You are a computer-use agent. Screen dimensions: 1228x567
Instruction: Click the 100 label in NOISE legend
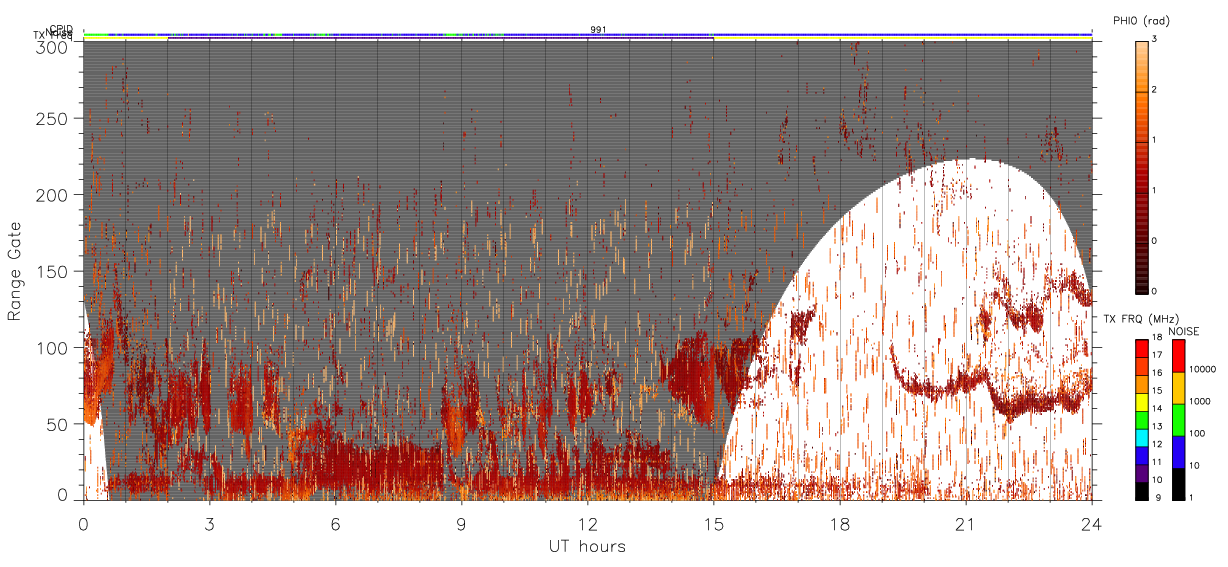(x=1197, y=433)
